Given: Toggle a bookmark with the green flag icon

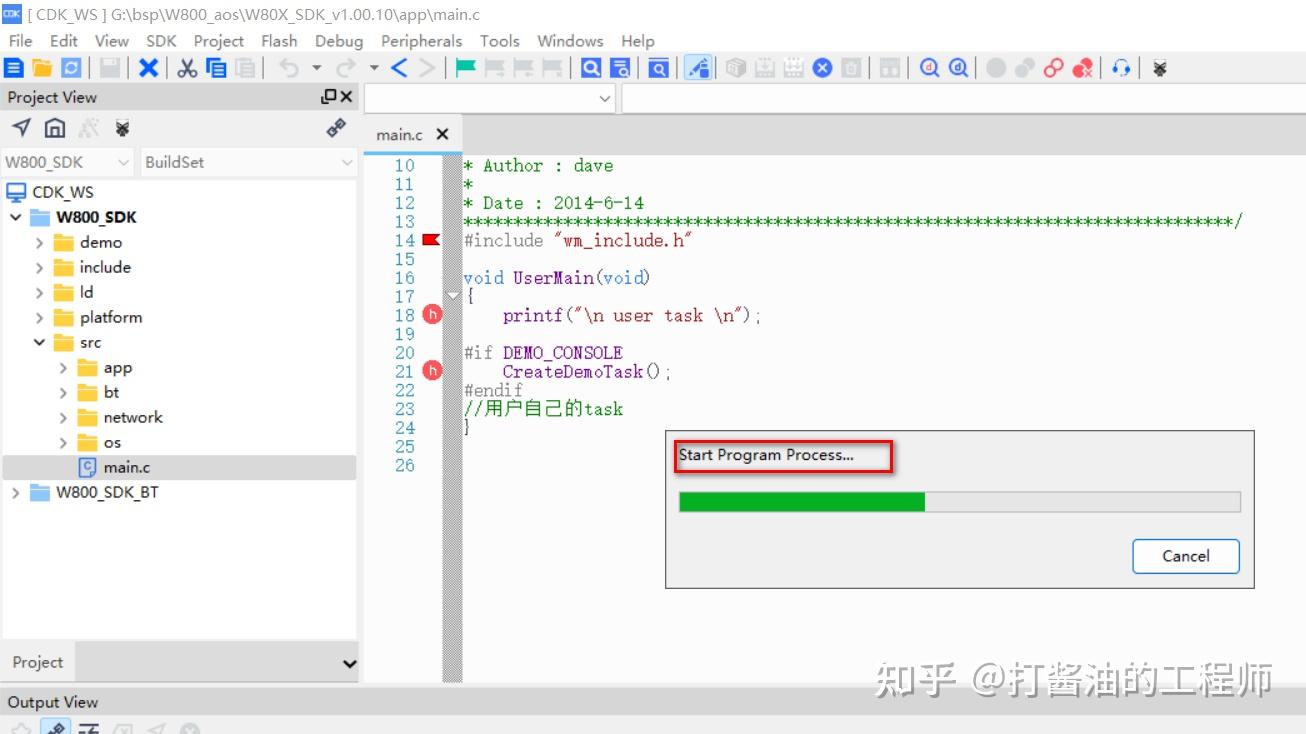Looking at the screenshot, I should coord(464,67).
